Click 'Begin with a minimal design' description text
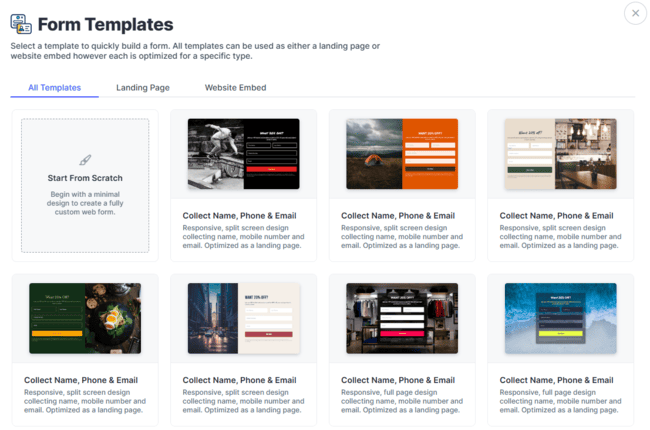 [85, 203]
